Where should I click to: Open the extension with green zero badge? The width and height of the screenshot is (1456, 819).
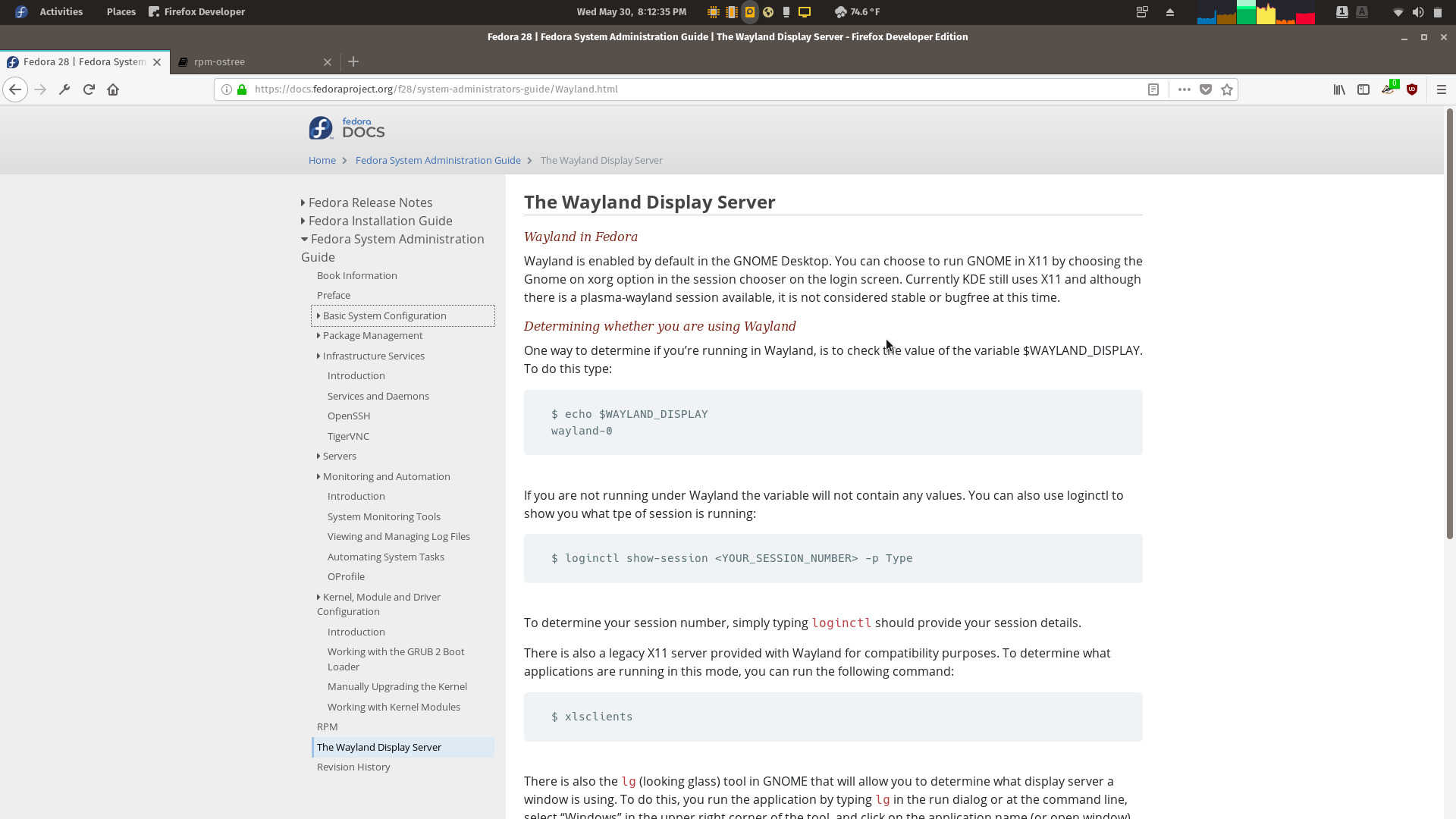pos(1389,88)
